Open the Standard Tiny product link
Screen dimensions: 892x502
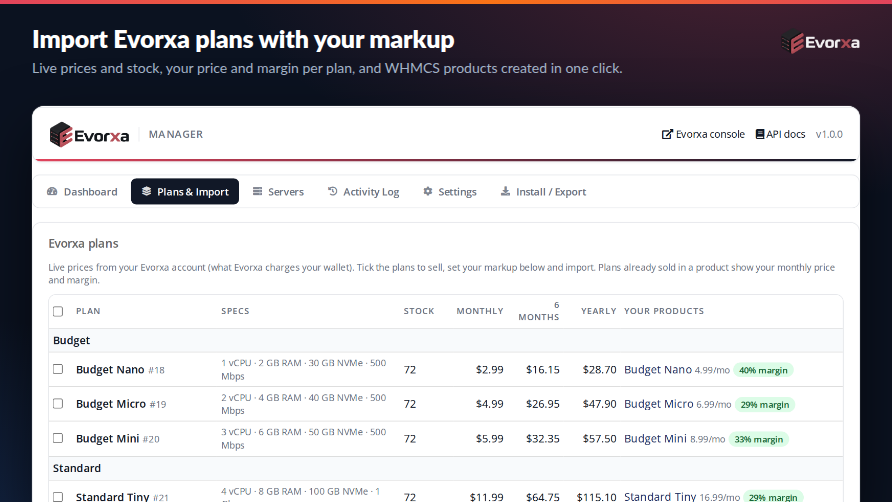point(660,496)
